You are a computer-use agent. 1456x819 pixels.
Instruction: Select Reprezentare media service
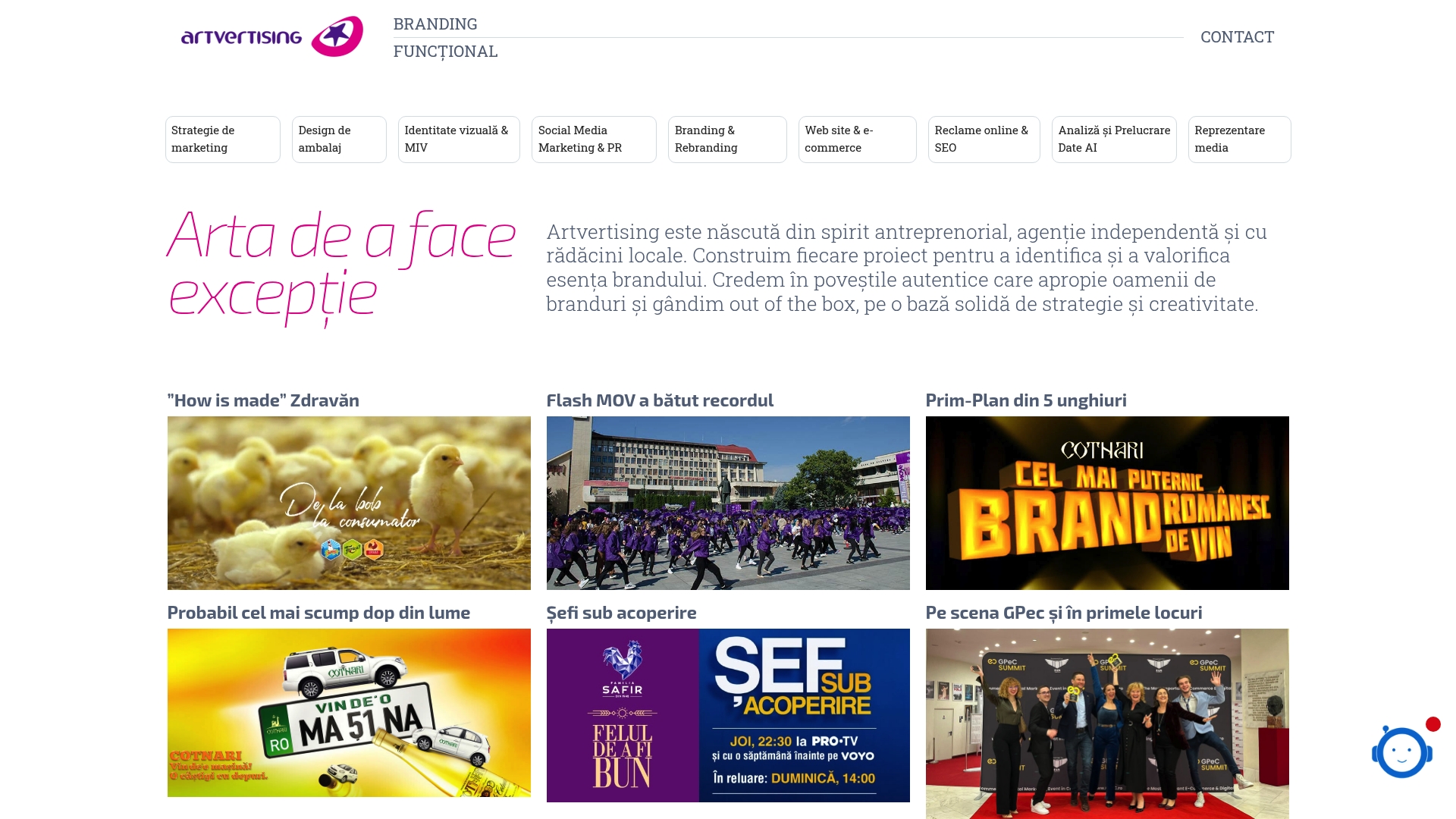tap(1239, 140)
